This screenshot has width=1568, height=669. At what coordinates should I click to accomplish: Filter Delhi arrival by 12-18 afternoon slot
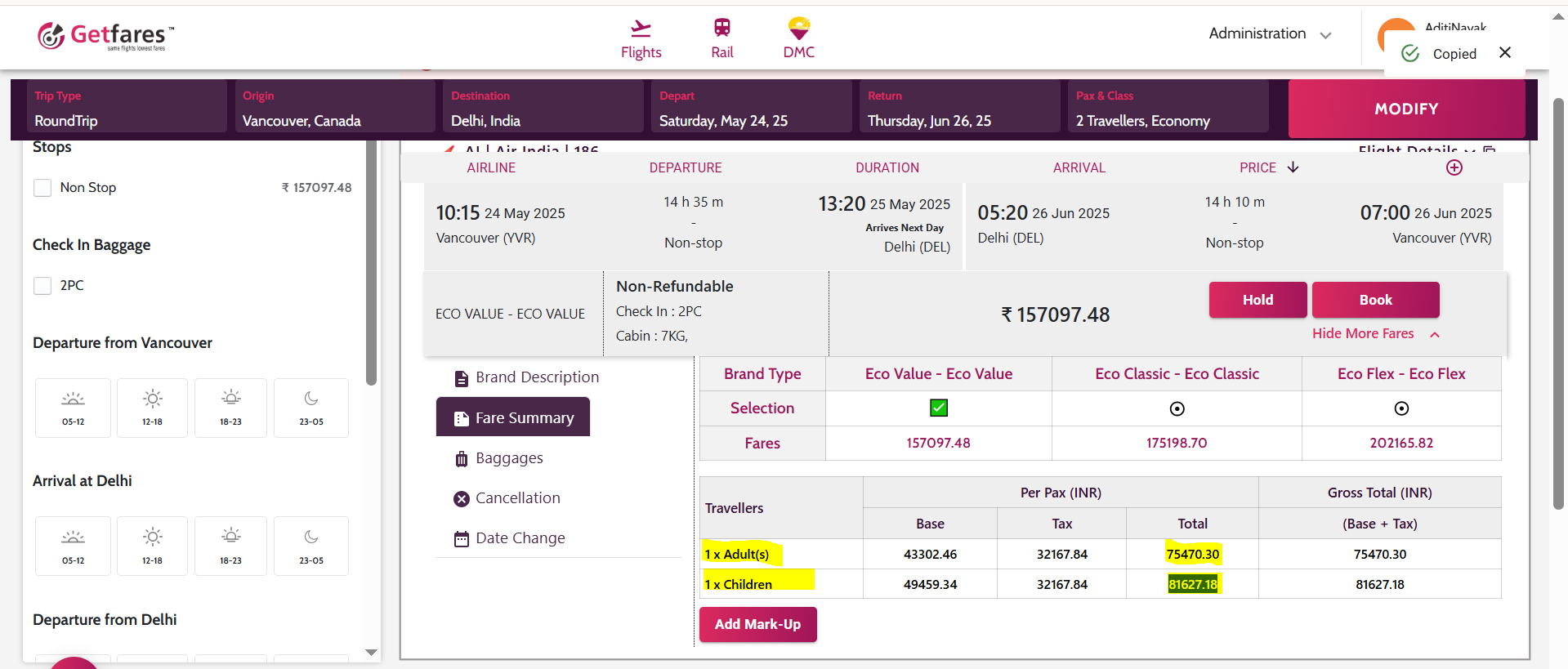point(152,546)
